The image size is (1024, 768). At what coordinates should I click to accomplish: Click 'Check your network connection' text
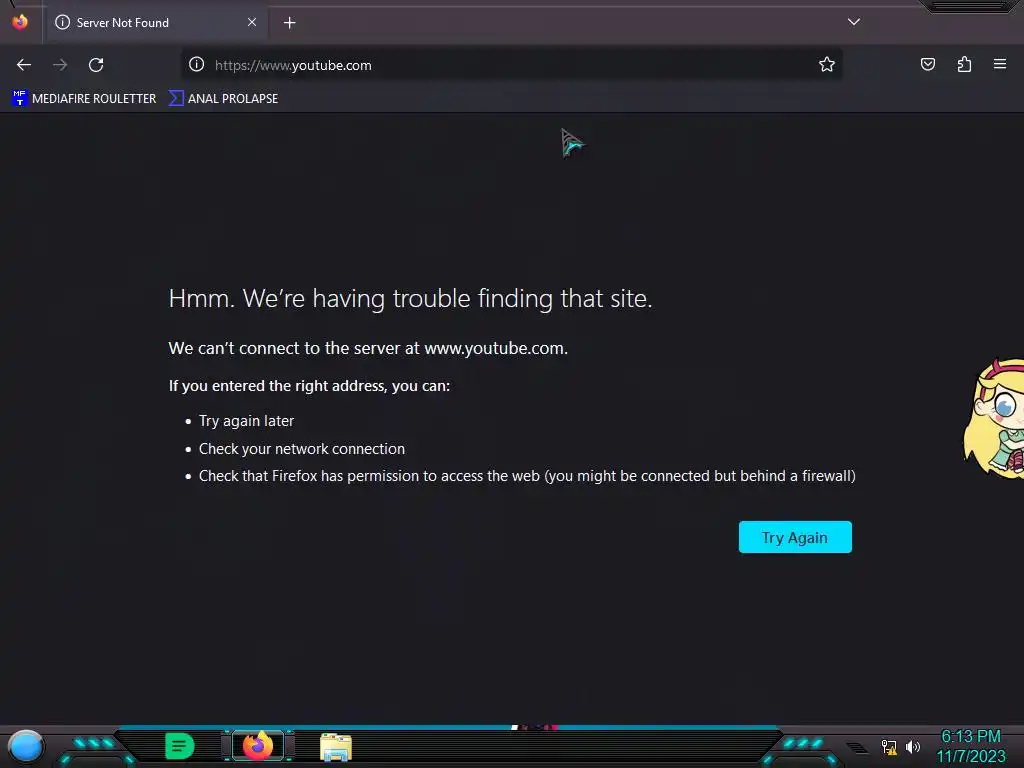point(302,449)
